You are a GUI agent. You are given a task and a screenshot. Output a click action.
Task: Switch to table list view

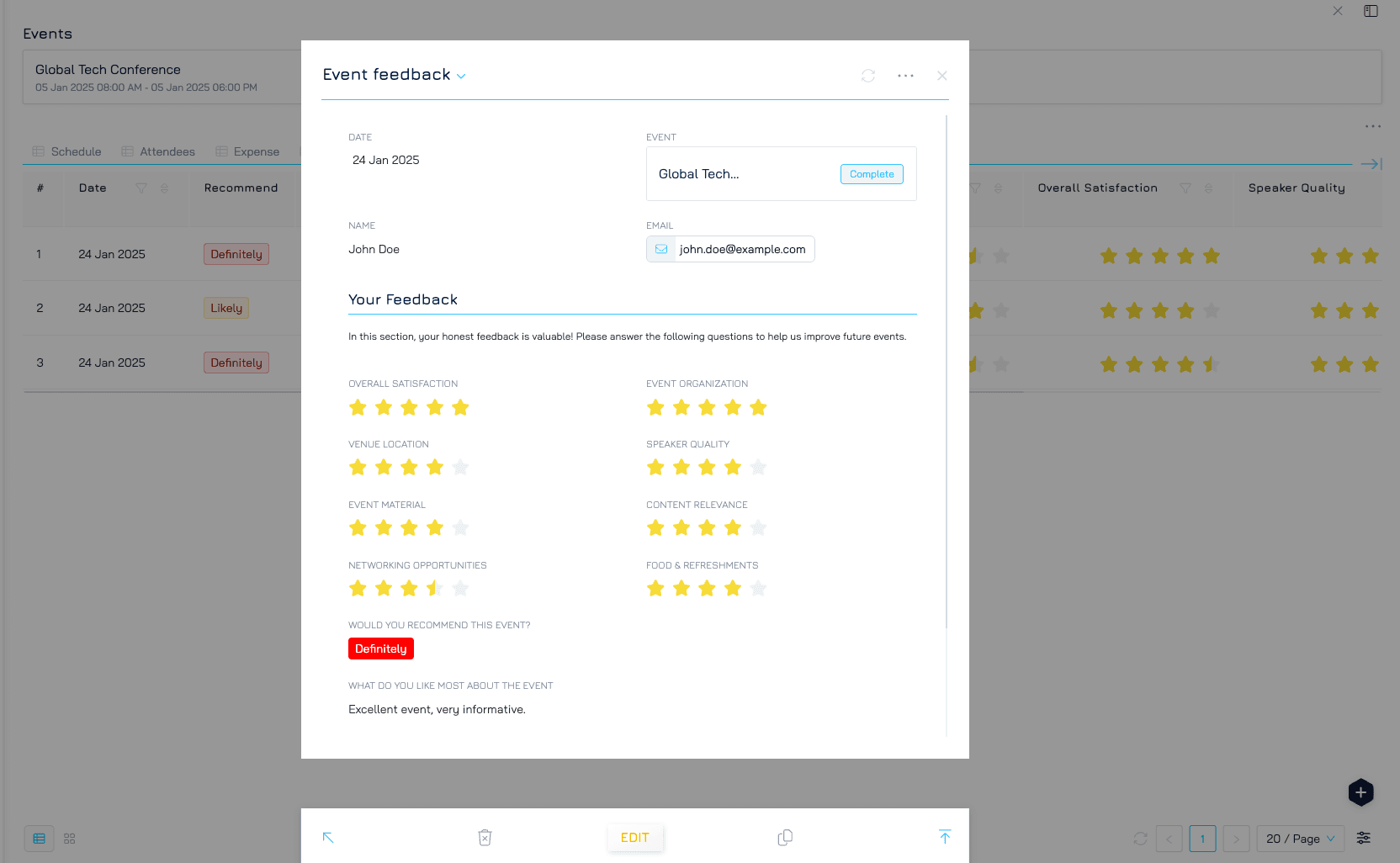point(39,839)
